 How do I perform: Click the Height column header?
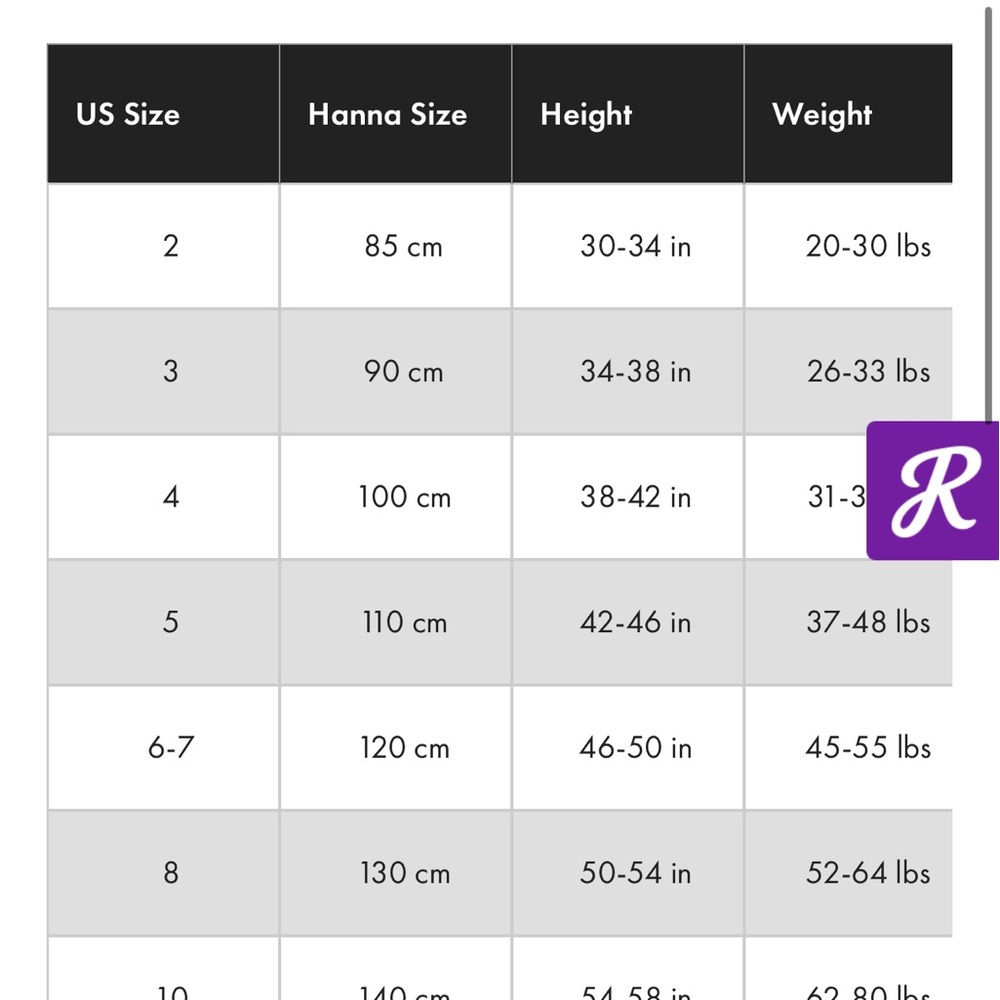[628, 114]
